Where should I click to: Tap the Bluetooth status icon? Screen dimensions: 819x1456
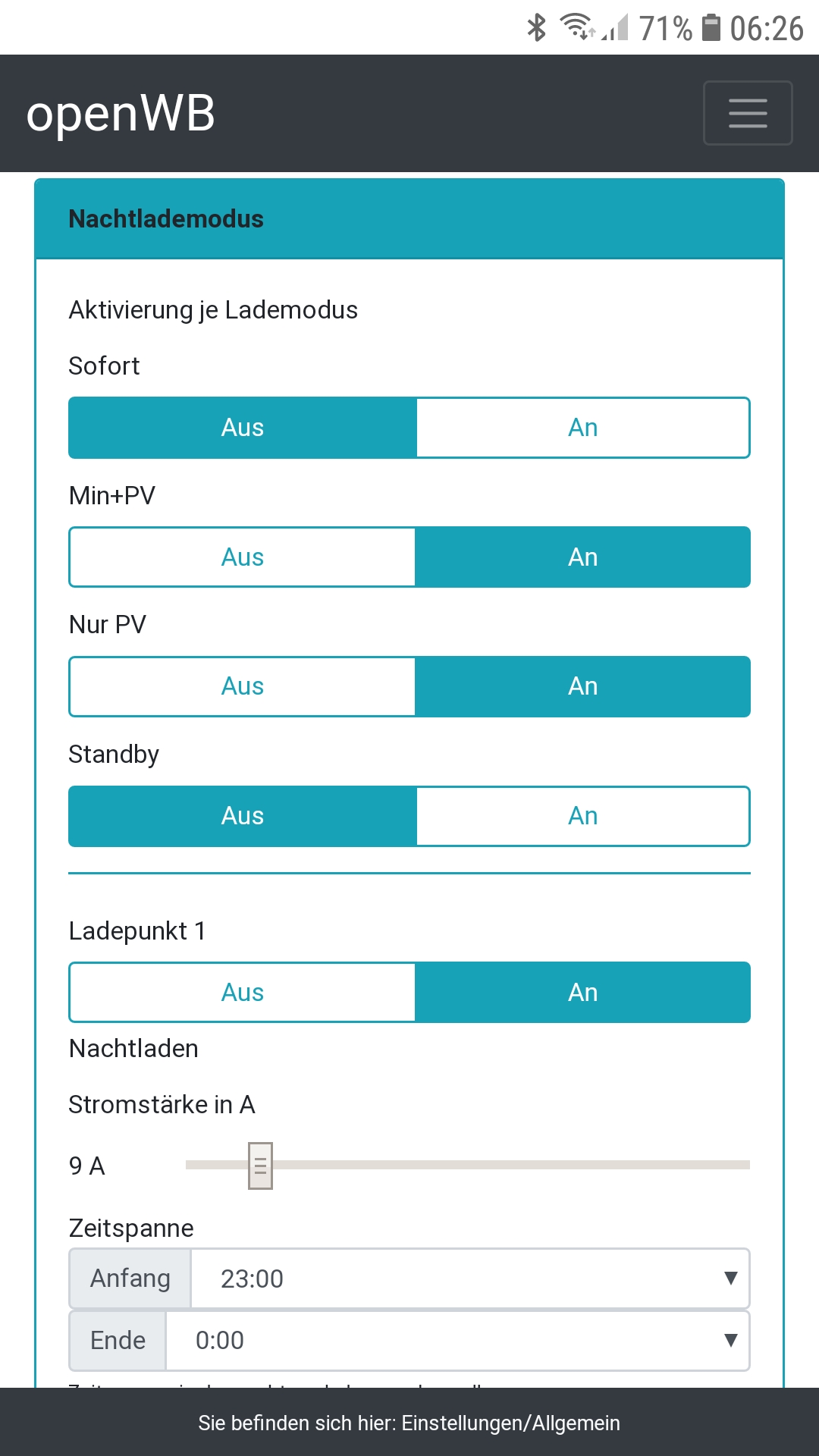pos(537,28)
